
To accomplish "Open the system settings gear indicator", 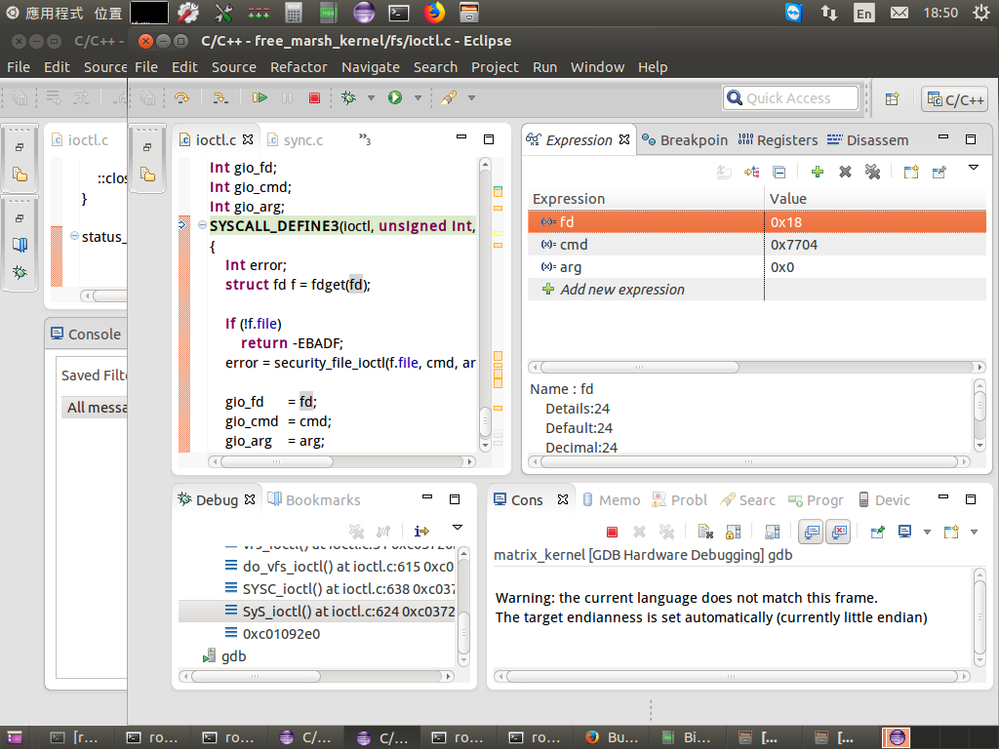I will click(x=981, y=12).
